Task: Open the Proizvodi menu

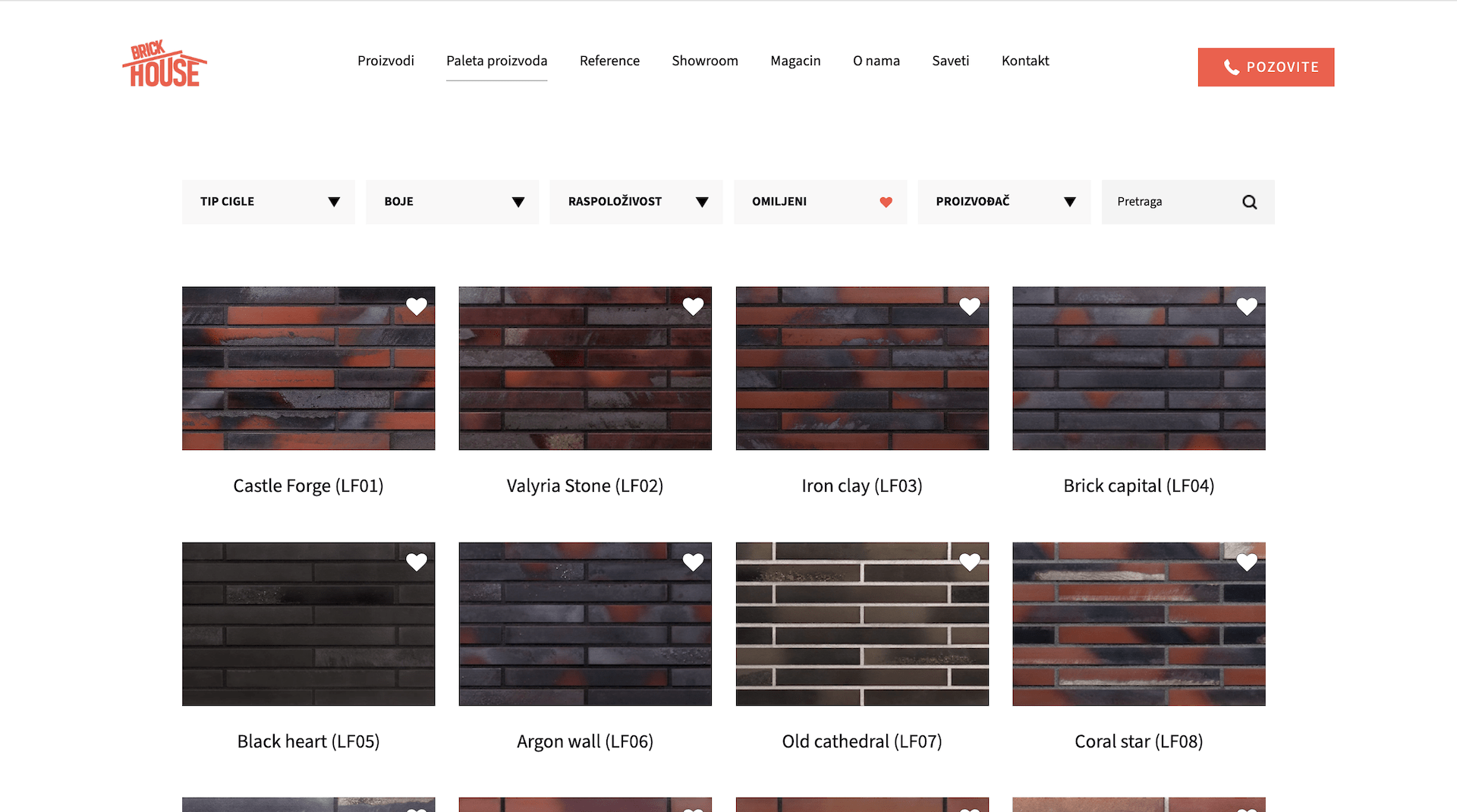Action: coord(385,61)
